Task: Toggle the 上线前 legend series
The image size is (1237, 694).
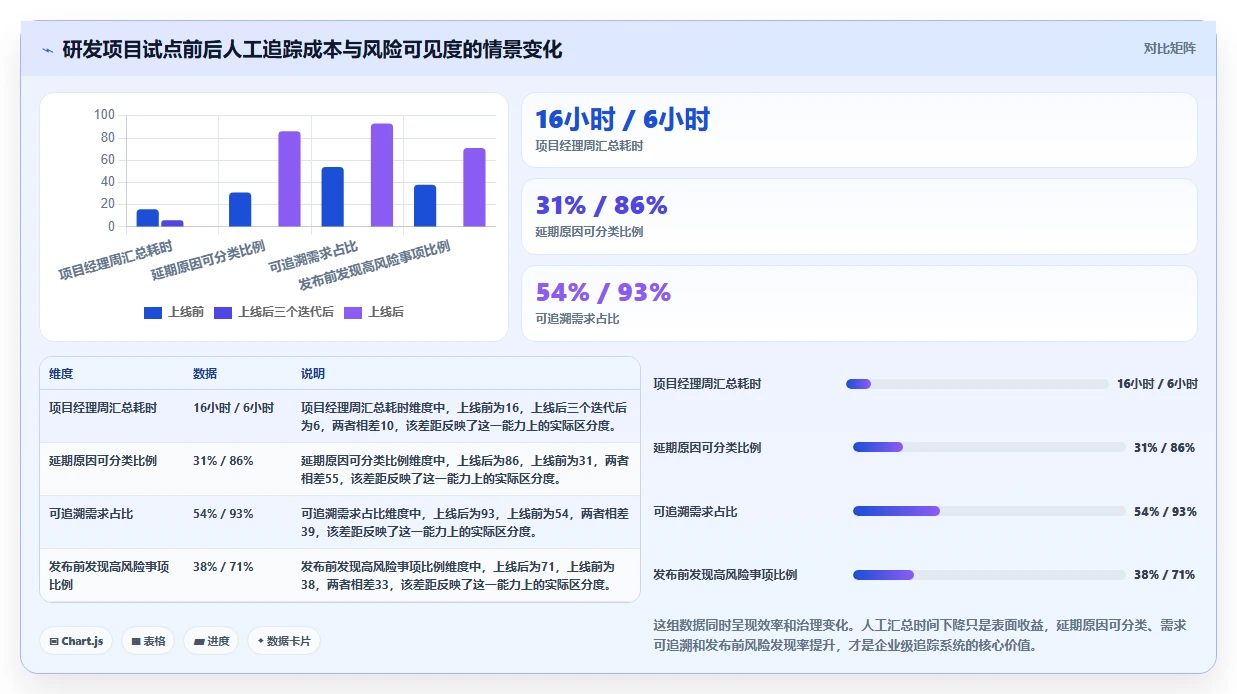Action: [174, 312]
